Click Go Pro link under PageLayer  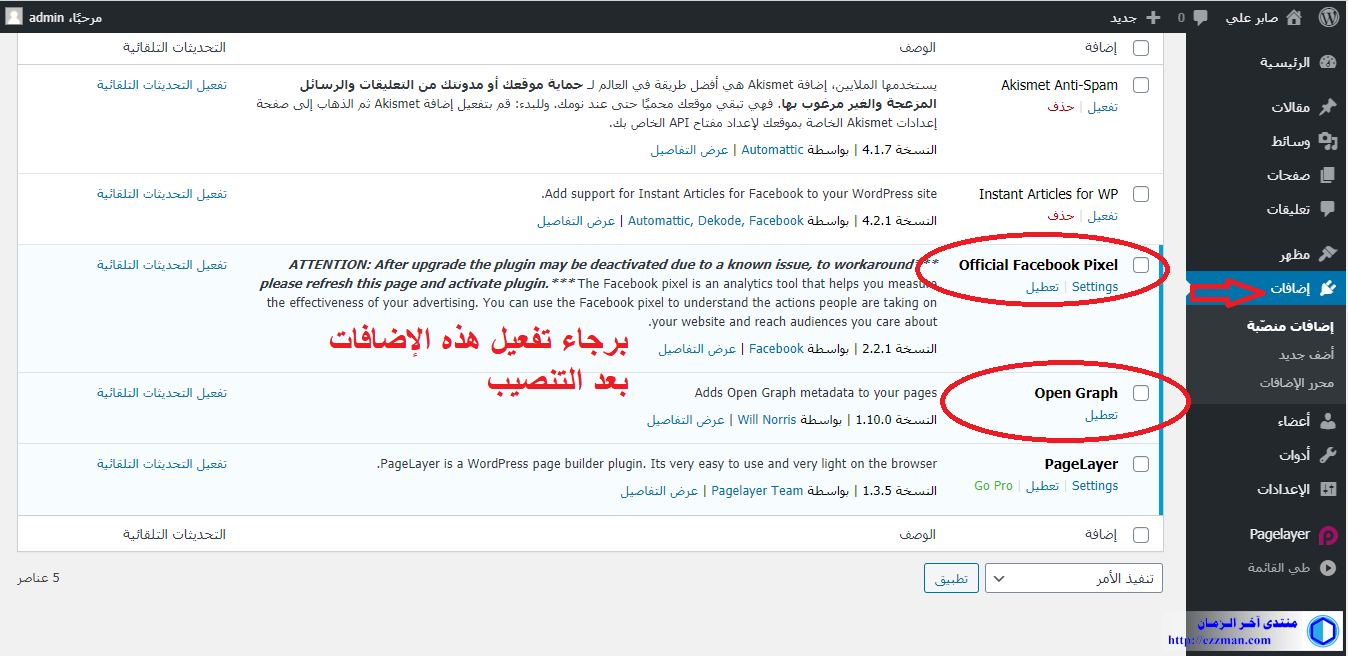pyautogui.click(x=993, y=486)
